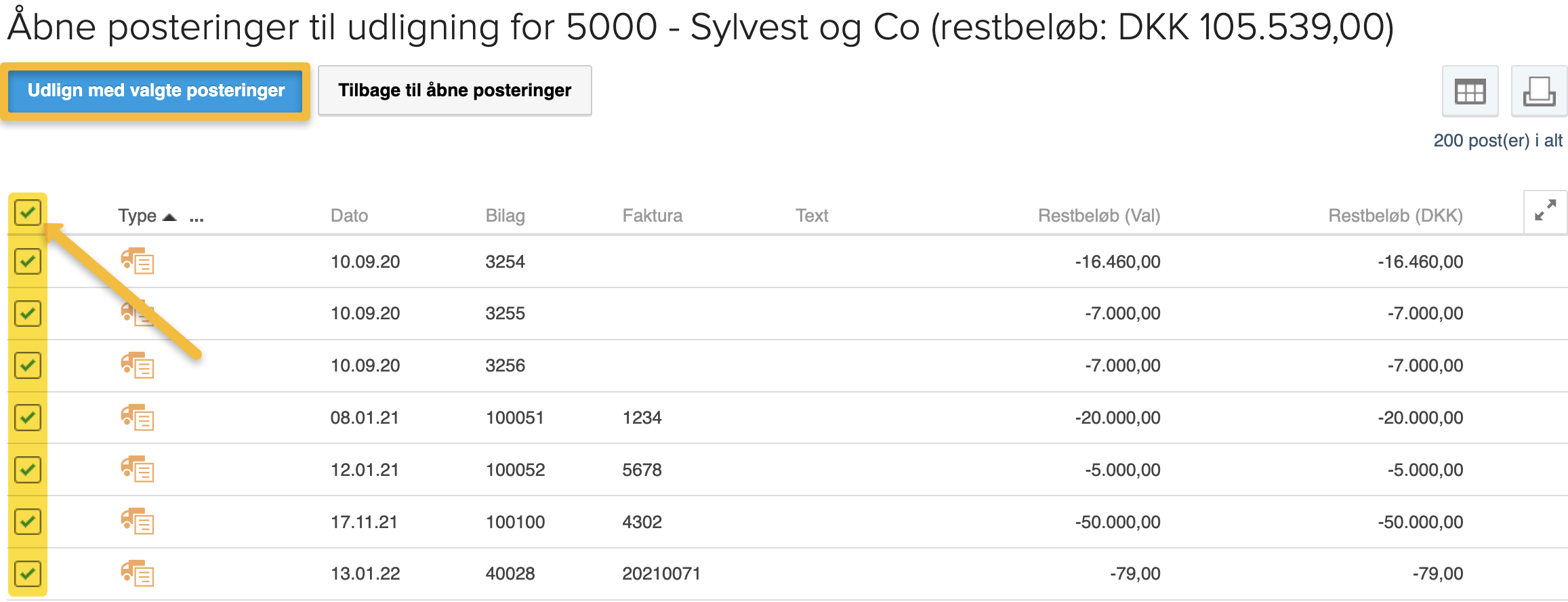This screenshot has width=1568, height=602.
Task: Uncheck the row dated 12.01.21
Action: click(28, 469)
